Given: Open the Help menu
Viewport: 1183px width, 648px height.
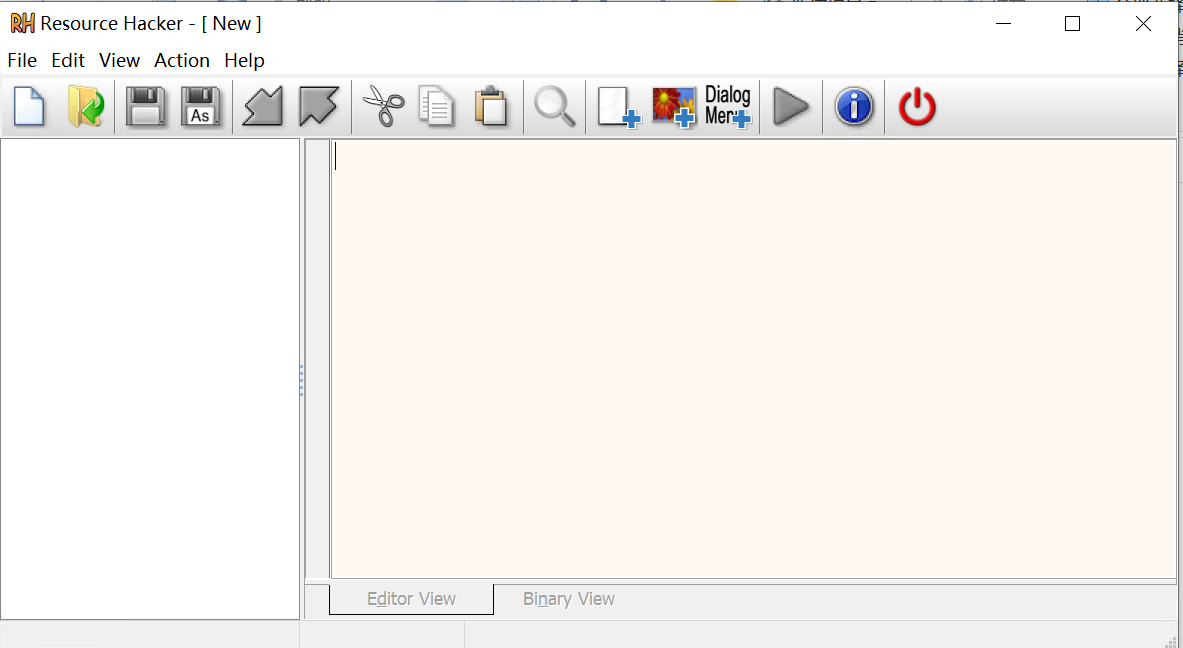Looking at the screenshot, I should tap(244, 60).
